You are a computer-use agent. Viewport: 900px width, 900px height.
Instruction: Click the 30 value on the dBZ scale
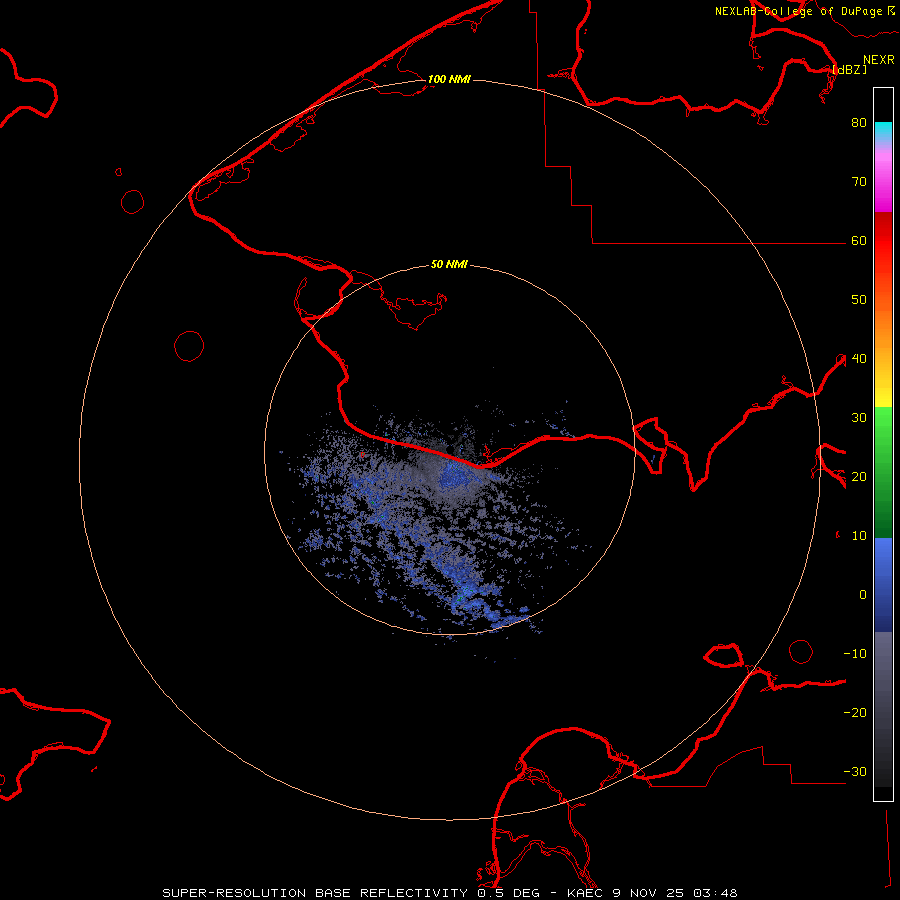point(859,417)
